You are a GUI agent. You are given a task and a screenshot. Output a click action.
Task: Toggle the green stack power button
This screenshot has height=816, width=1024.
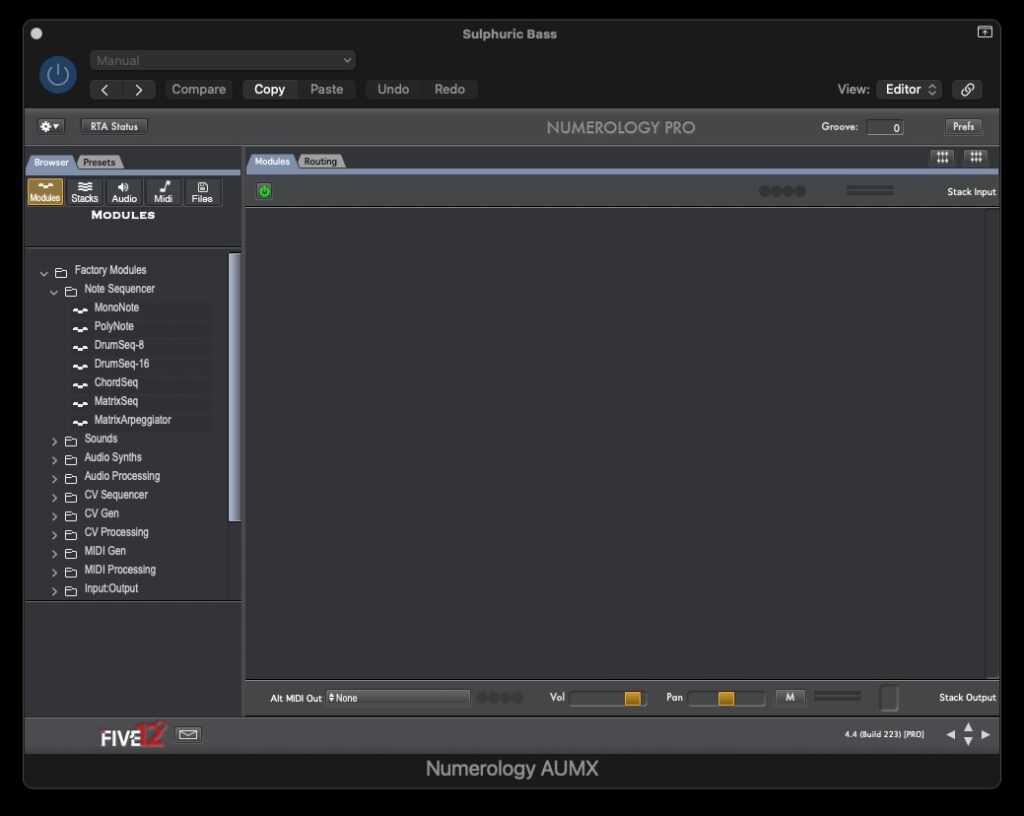[264, 191]
